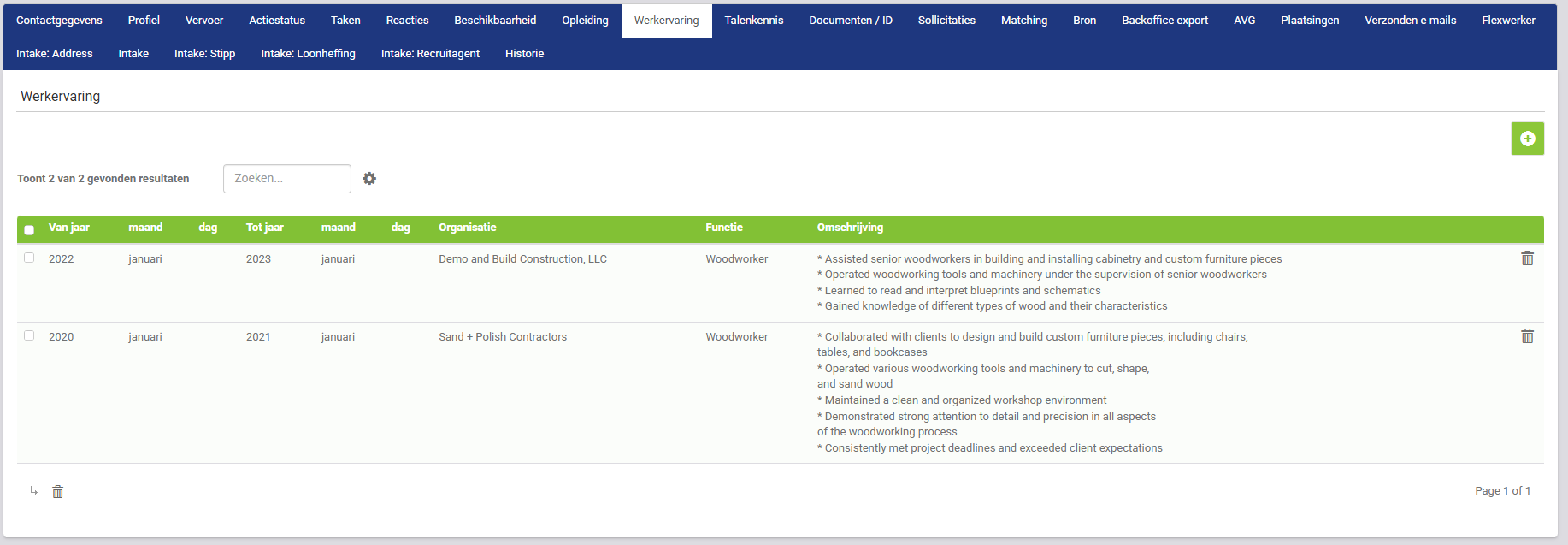Screen dimensions: 1568x545
Task: Go to the Documenten / ID tab
Action: (850, 21)
